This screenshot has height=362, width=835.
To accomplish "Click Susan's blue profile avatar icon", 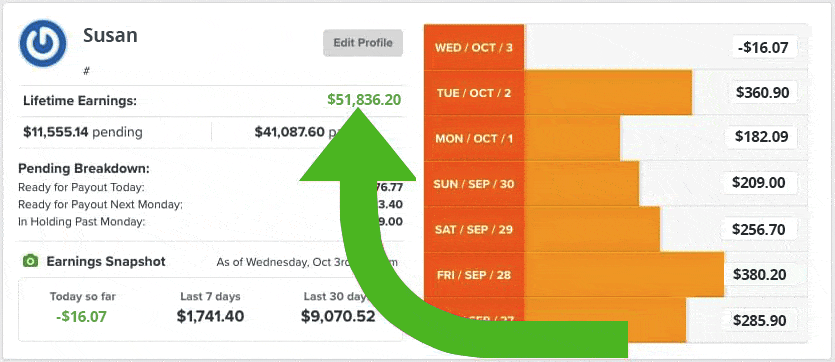I will point(43,43).
